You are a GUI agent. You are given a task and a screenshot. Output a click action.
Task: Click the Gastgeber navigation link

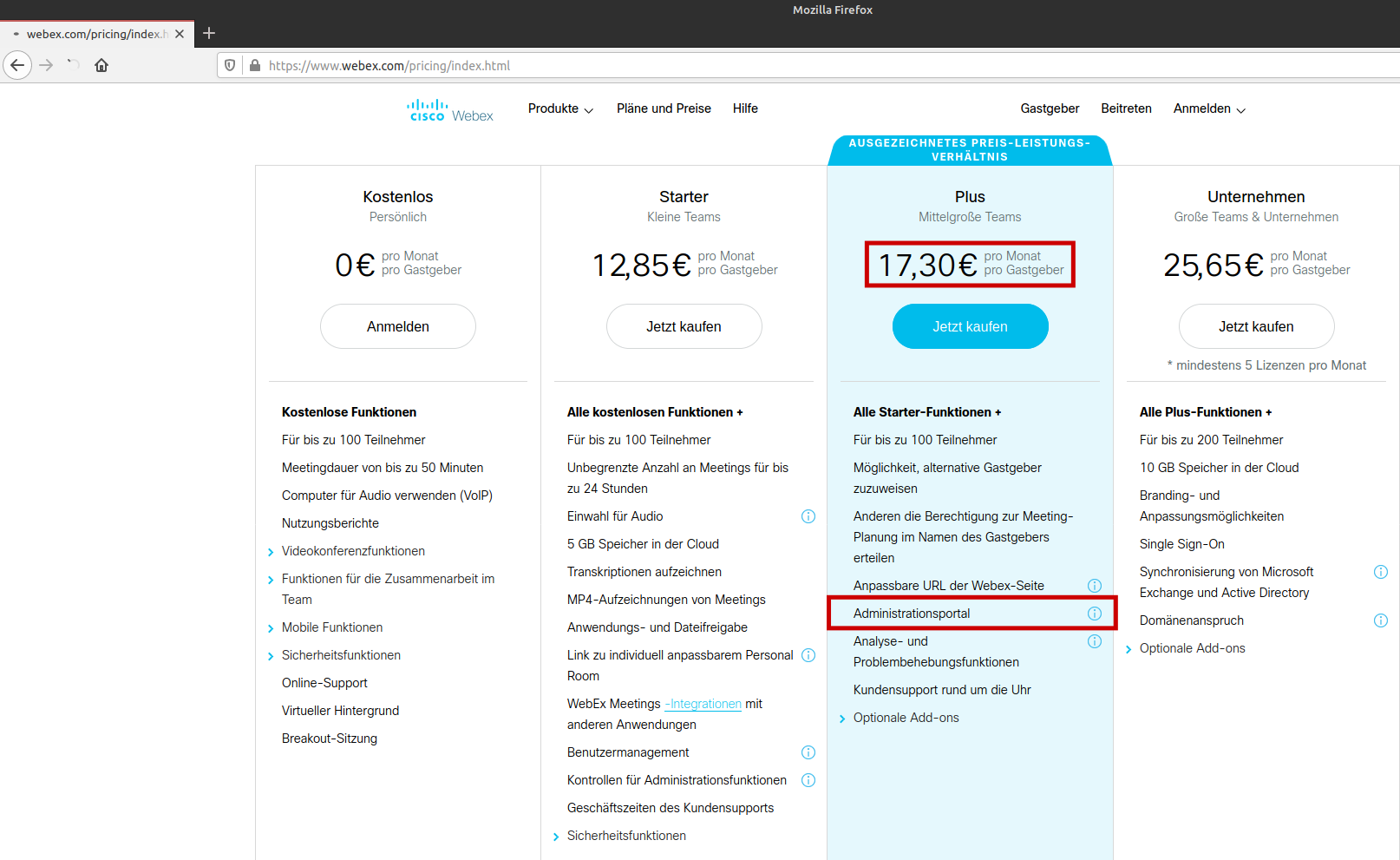(x=1050, y=108)
